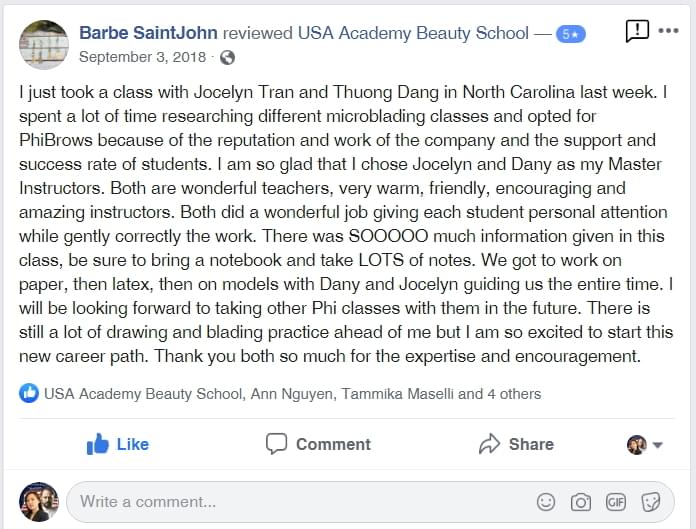Open Barbe SaintJohn's profile link
This screenshot has width=696, height=529.
(148, 33)
